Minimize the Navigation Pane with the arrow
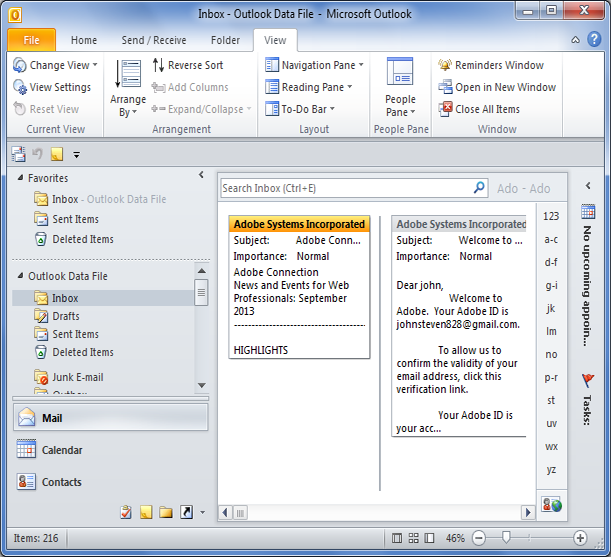The width and height of the screenshot is (611, 557). [201, 175]
